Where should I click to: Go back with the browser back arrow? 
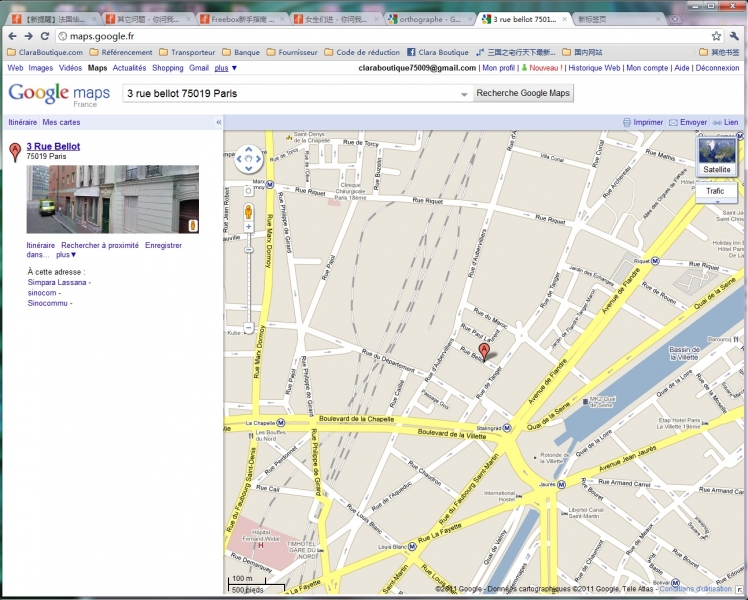tap(12, 36)
